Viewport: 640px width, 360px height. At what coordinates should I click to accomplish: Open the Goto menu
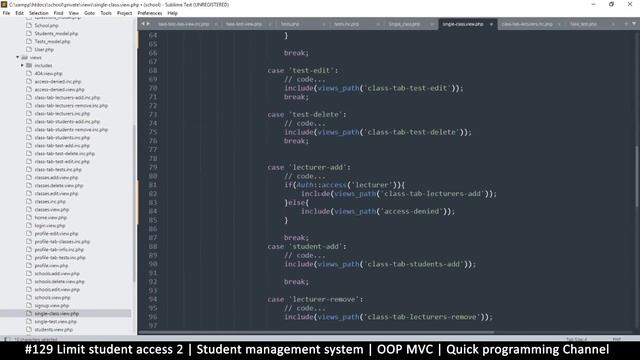coord(89,13)
